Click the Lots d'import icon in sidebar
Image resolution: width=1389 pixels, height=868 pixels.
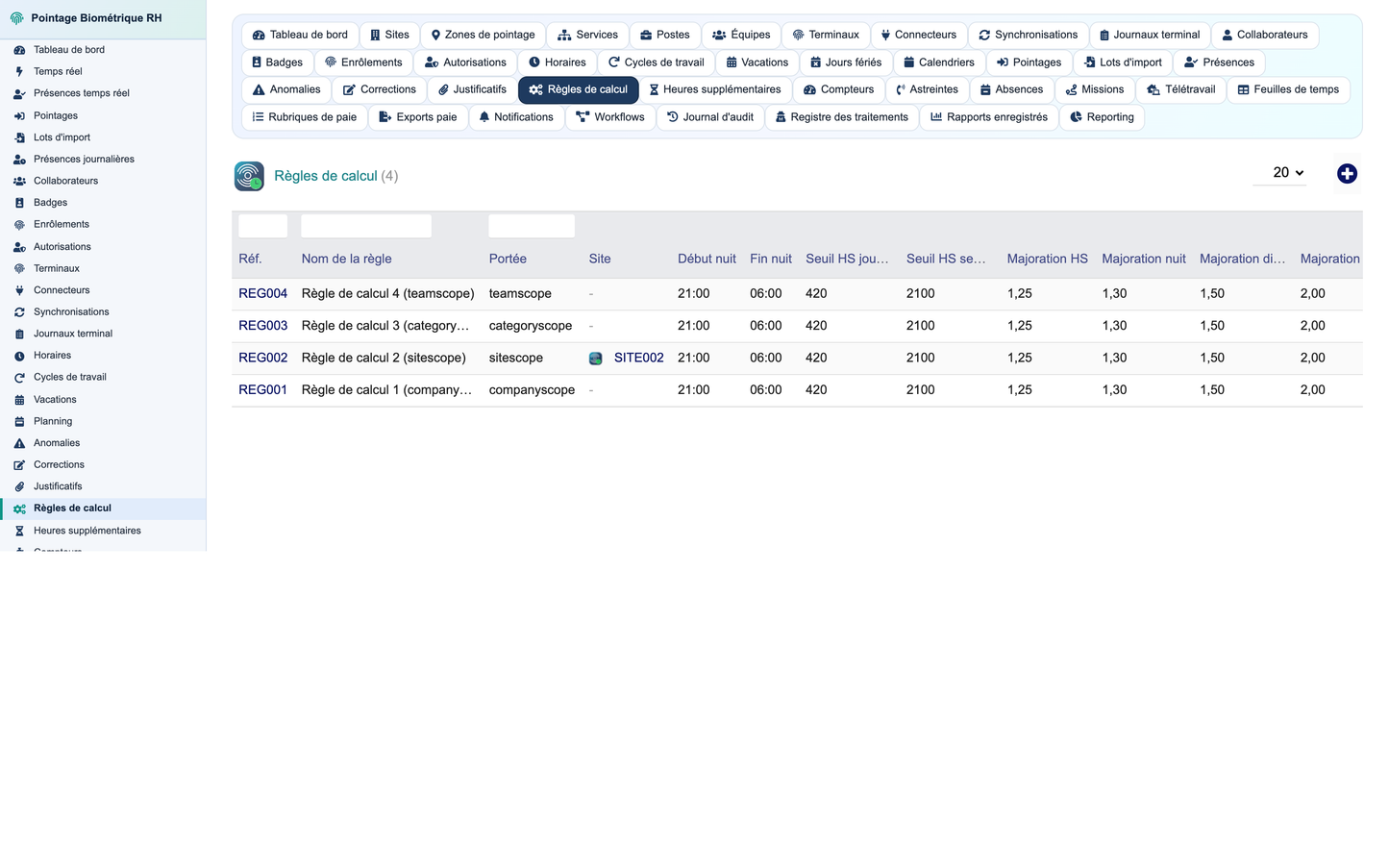[19, 137]
